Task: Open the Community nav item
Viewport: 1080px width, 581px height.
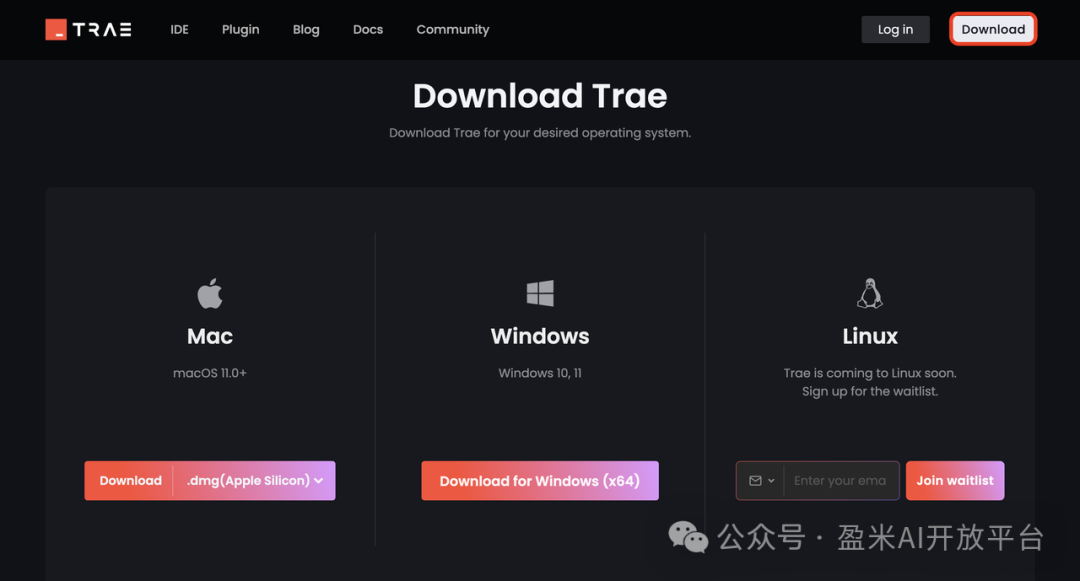Action: click(x=453, y=30)
